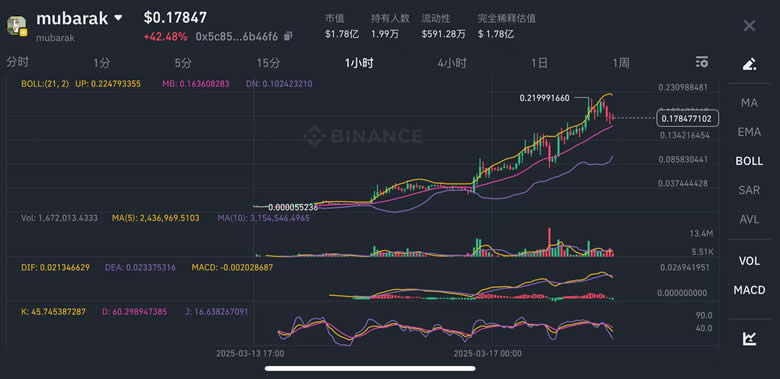Tap the K: 45.745387287 legend
The width and height of the screenshot is (780, 379).
pyautogui.click(x=53, y=312)
